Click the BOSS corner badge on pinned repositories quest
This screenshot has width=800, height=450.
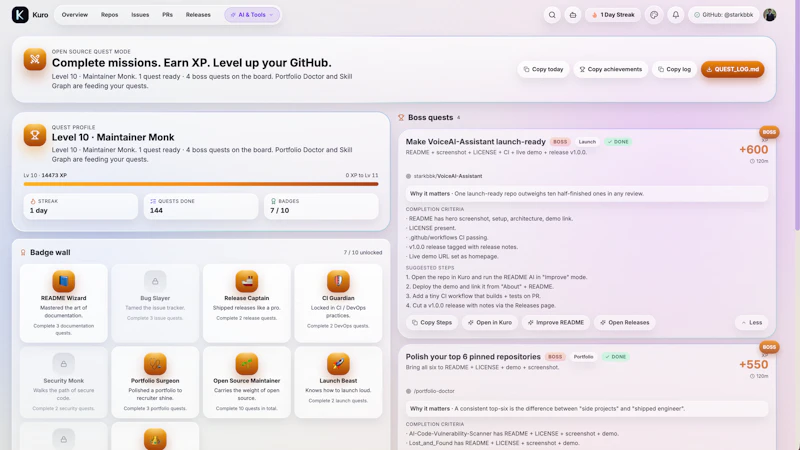769,347
